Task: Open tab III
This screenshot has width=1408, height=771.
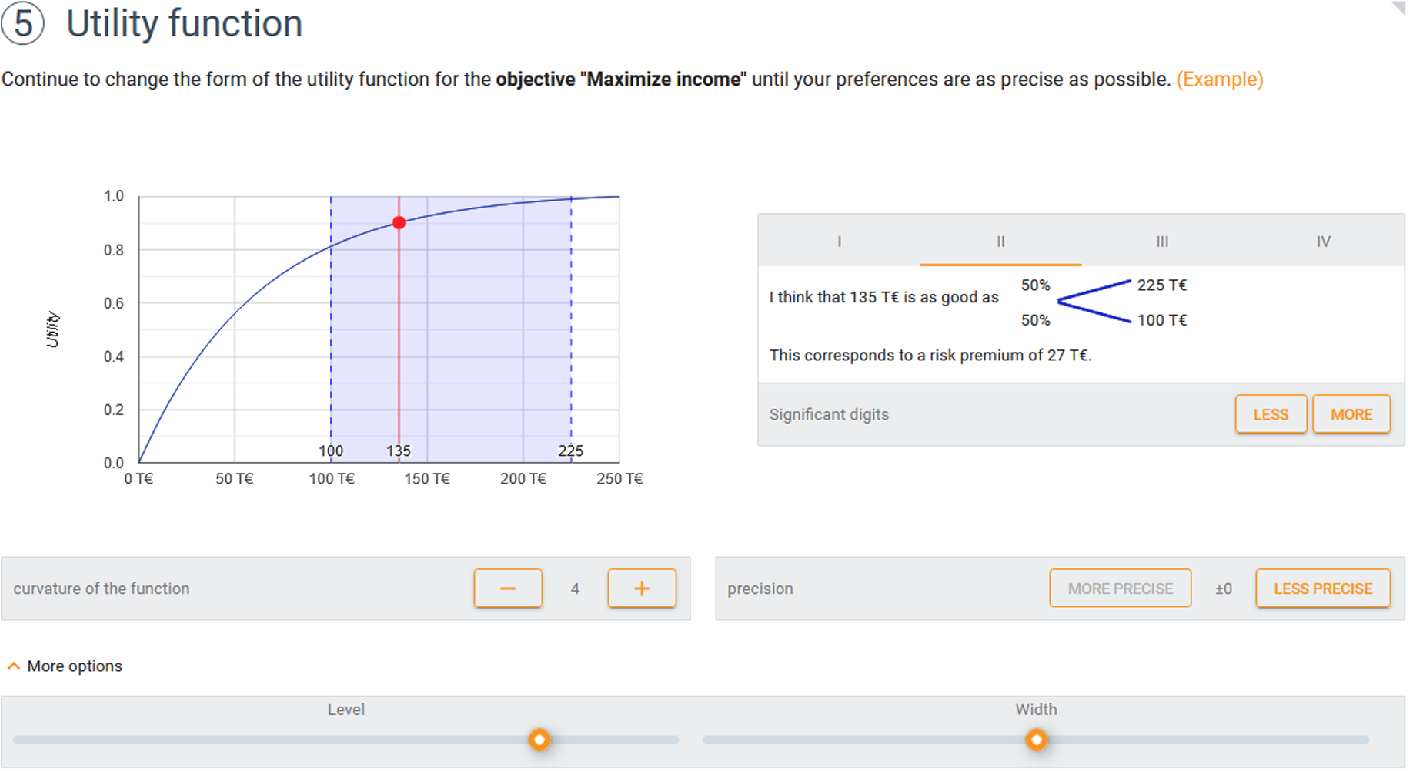Action: [1162, 241]
